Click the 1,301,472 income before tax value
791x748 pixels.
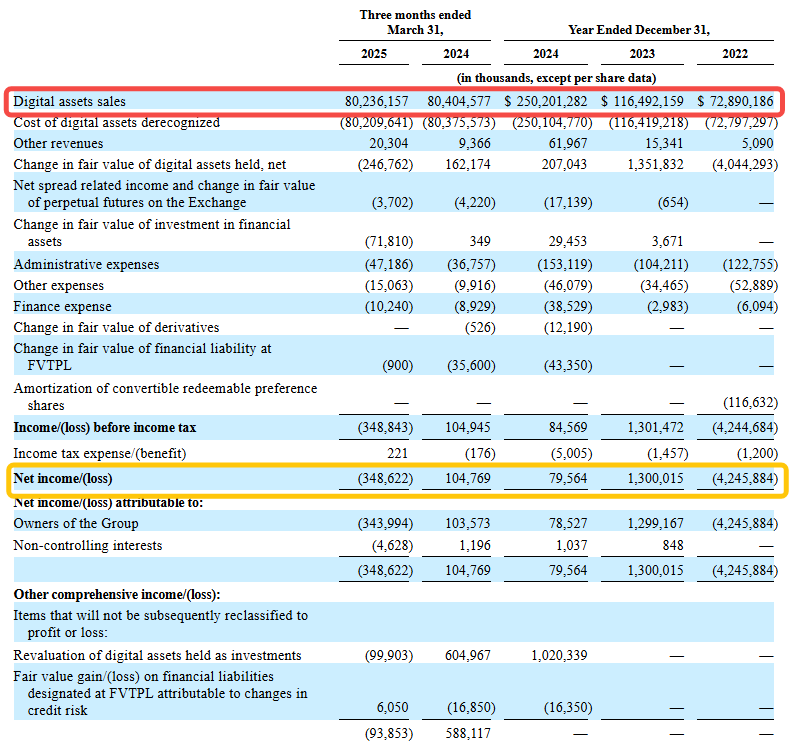655,428
